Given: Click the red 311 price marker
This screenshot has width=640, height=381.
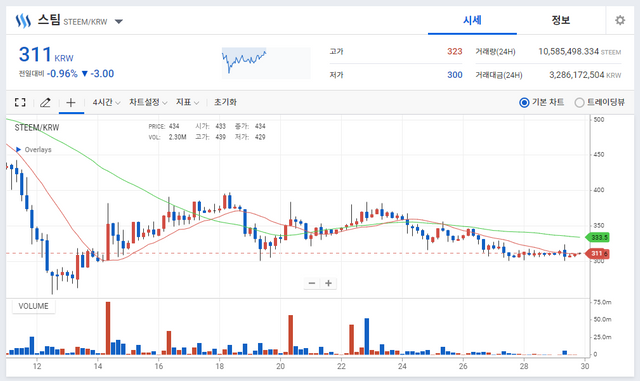Looking at the screenshot, I should click(x=598, y=254).
